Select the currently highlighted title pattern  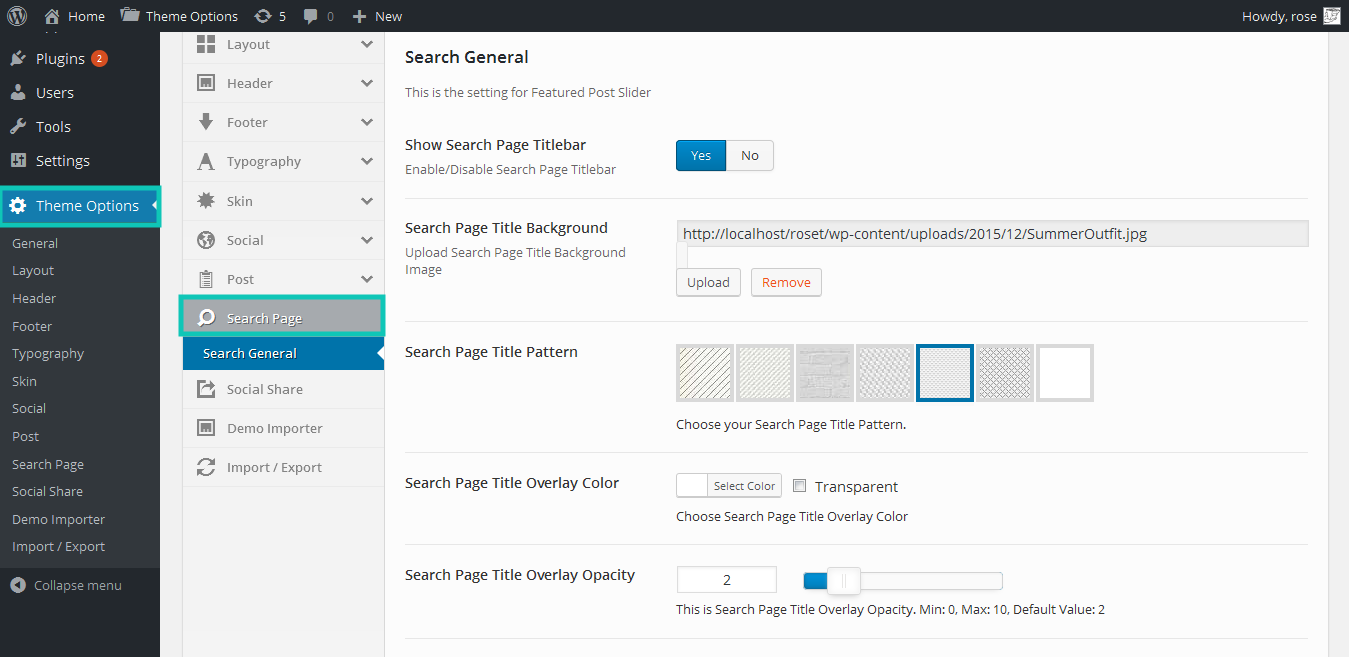click(945, 373)
